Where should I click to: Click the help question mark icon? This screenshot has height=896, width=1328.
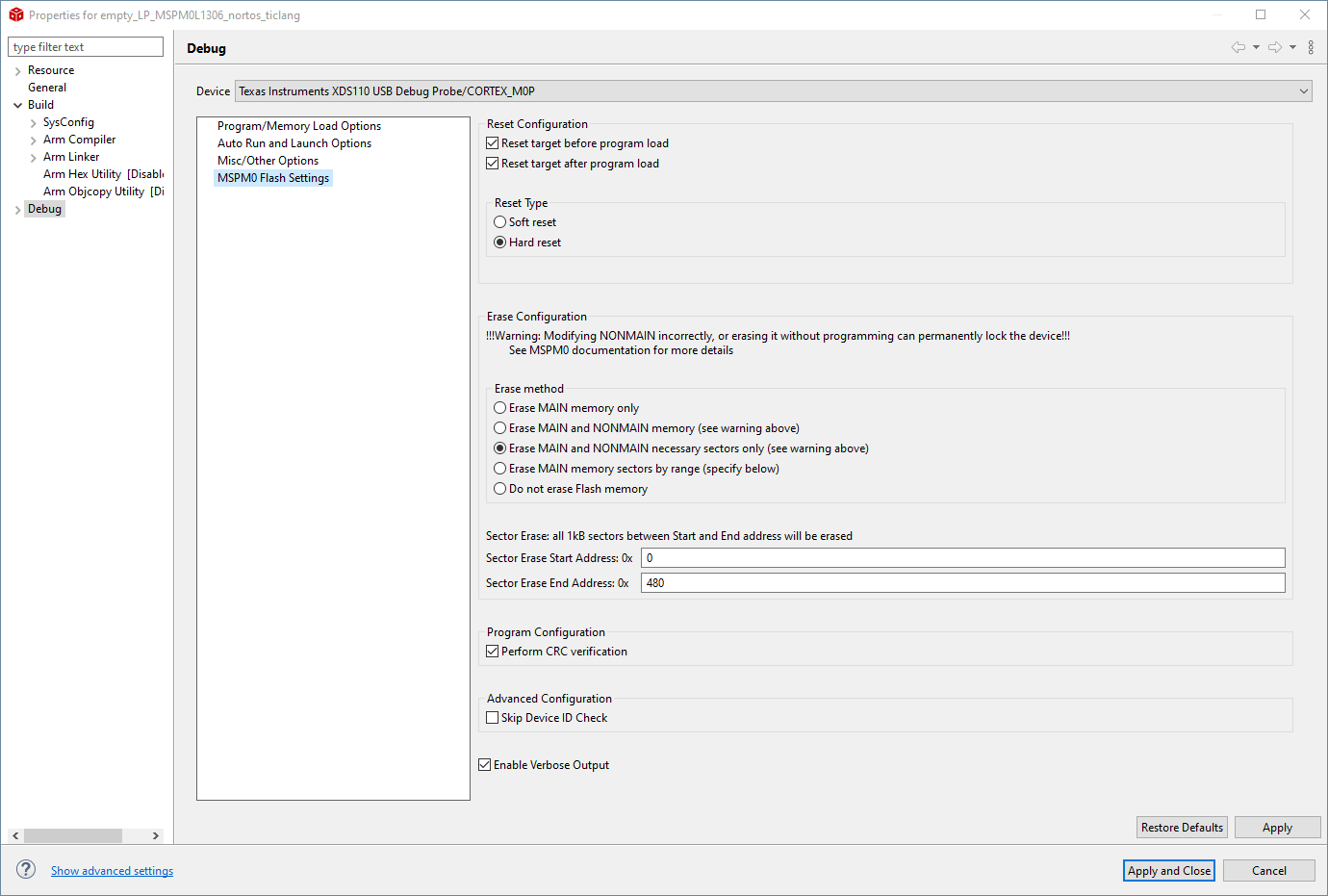[x=26, y=869]
